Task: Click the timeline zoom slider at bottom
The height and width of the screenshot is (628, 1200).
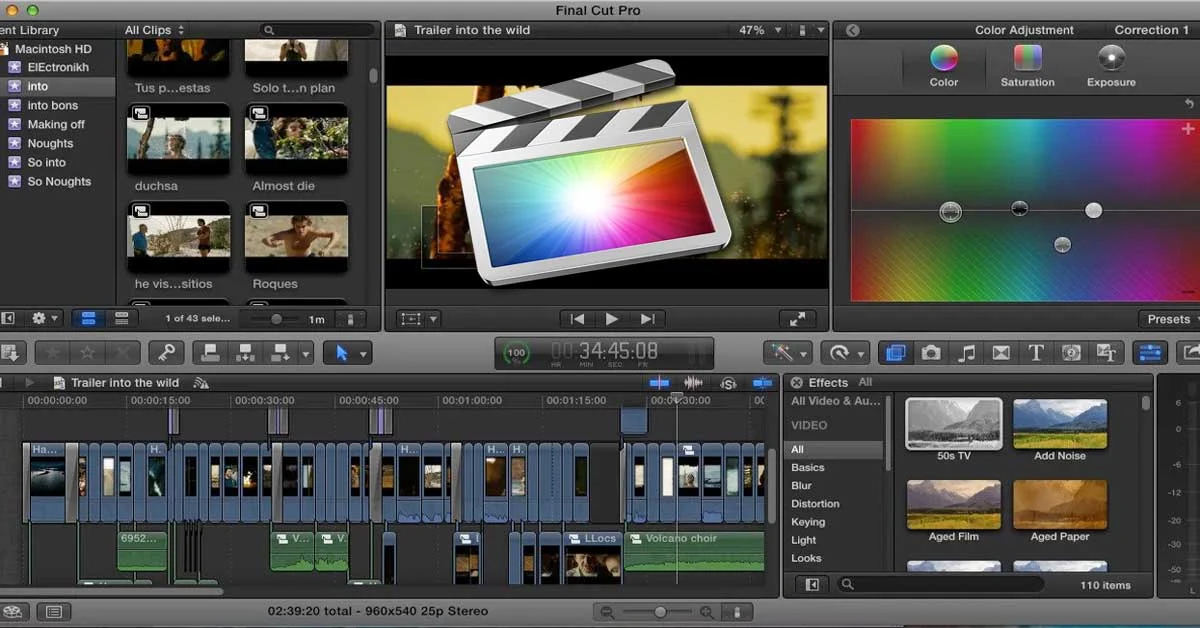Action: click(660, 611)
